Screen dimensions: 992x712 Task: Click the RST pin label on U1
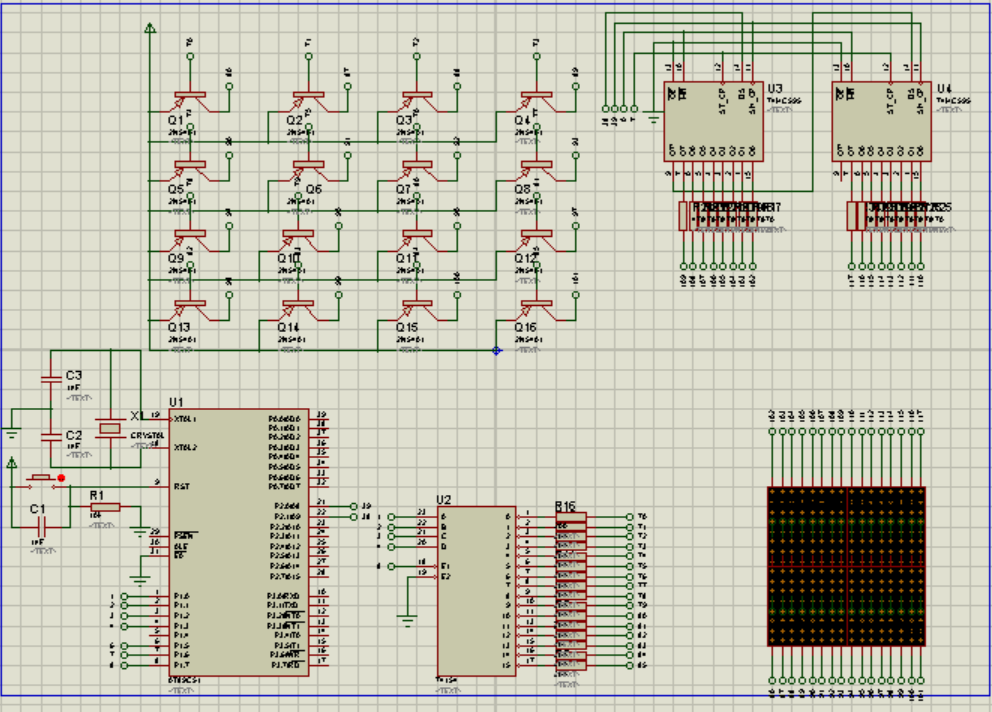pyautogui.click(x=182, y=487)
